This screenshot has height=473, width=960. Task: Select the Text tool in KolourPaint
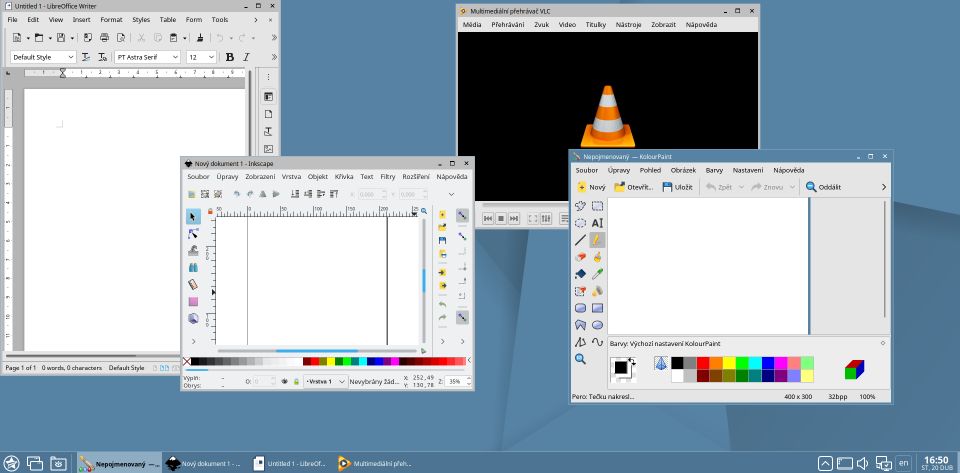click(597, 223)
